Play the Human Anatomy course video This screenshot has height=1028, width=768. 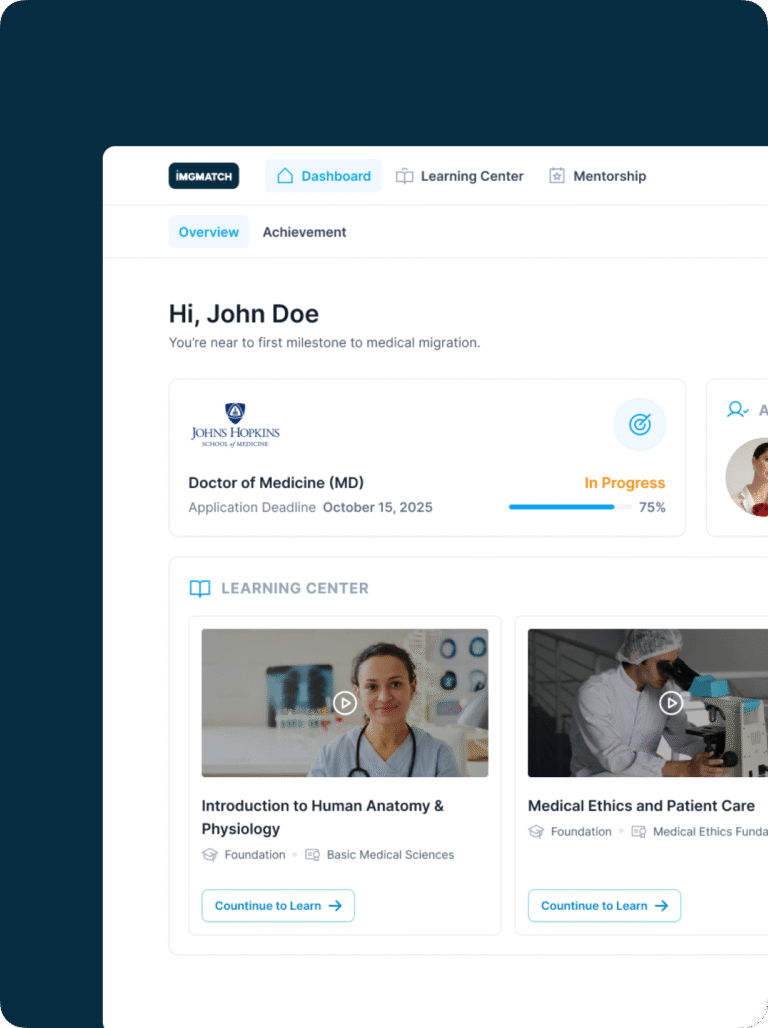point(345,703)
